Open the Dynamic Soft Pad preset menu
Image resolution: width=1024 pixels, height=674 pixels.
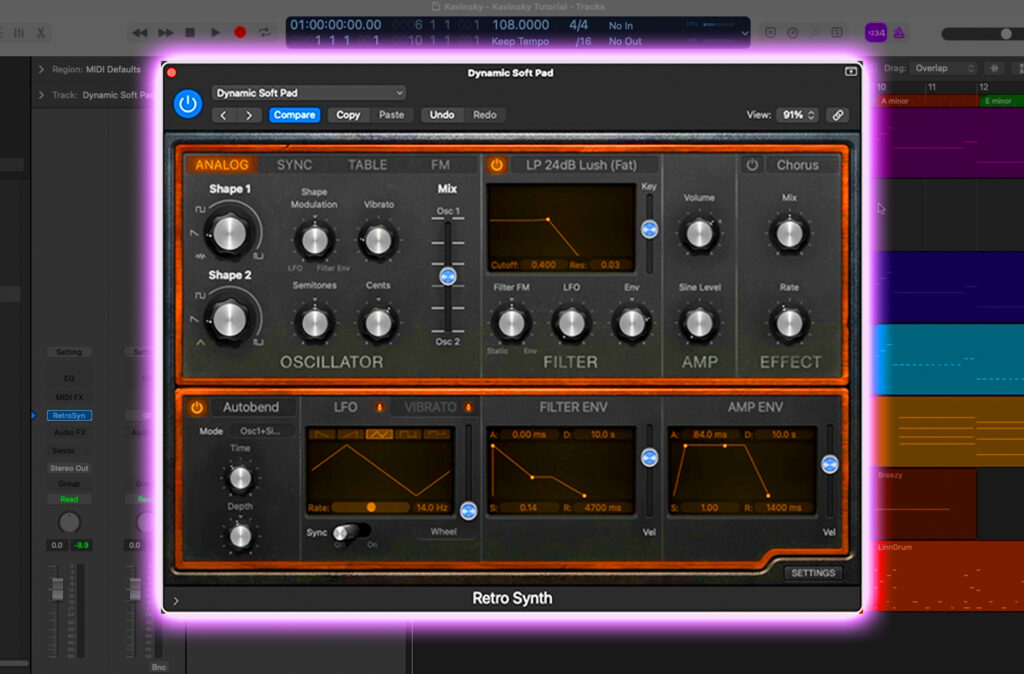click(308, 91)
